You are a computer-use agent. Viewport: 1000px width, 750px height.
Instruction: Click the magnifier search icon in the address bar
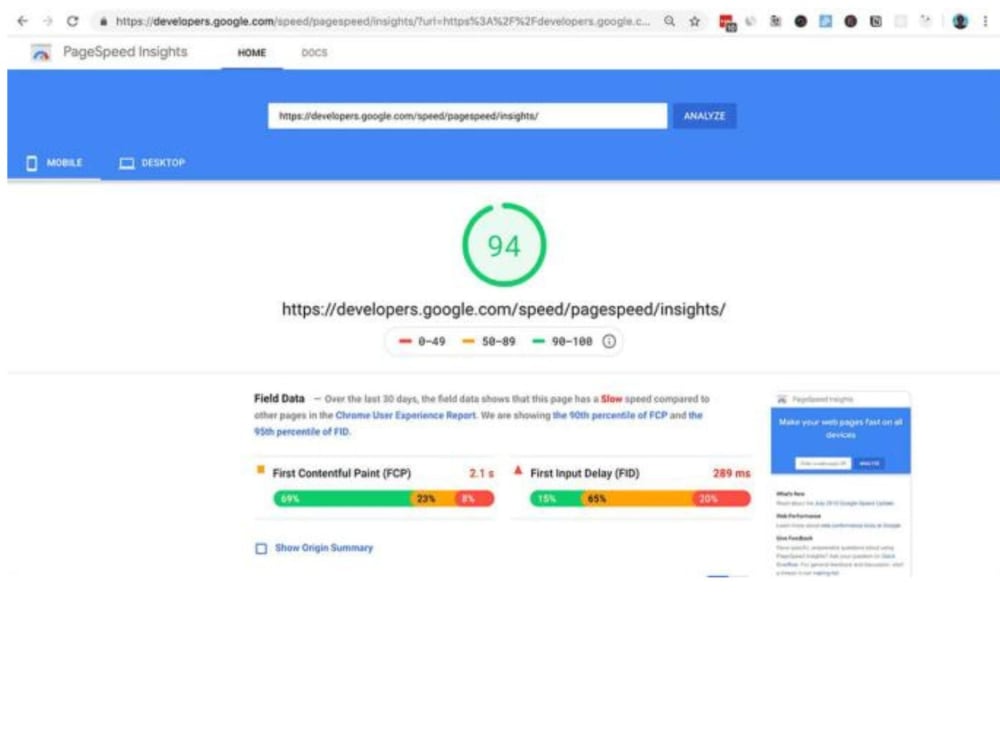(x=669, y=21)
